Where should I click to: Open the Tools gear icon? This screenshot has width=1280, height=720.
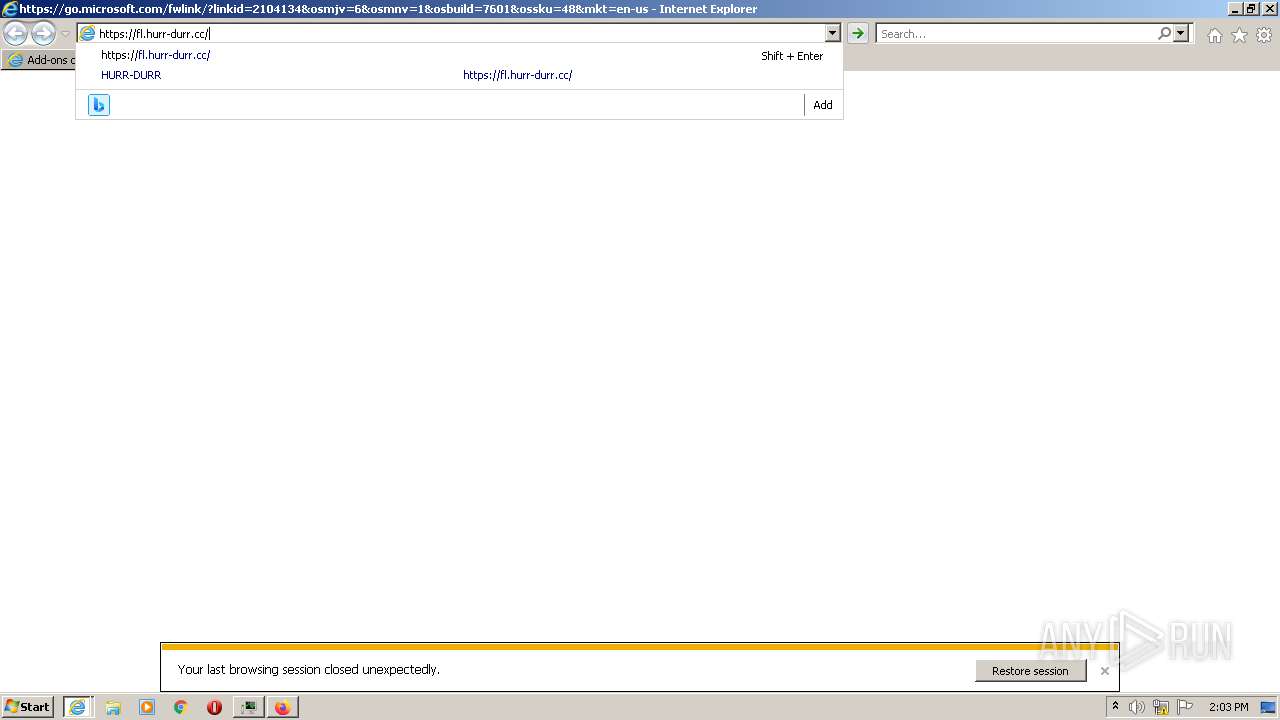(x=1264, y=35)
